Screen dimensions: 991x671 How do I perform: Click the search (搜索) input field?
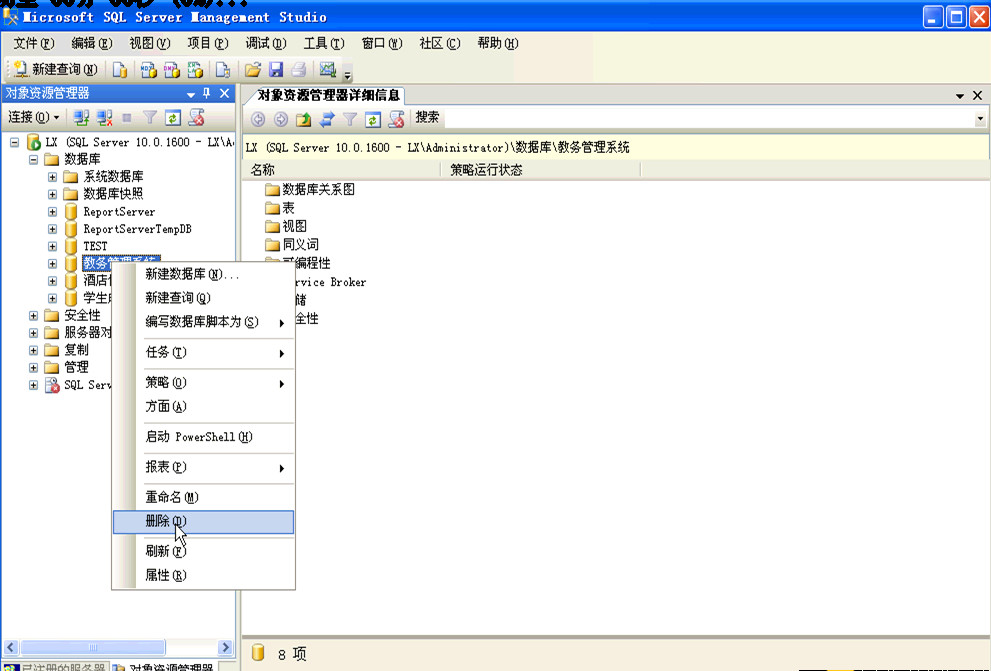tap(708, 118)
